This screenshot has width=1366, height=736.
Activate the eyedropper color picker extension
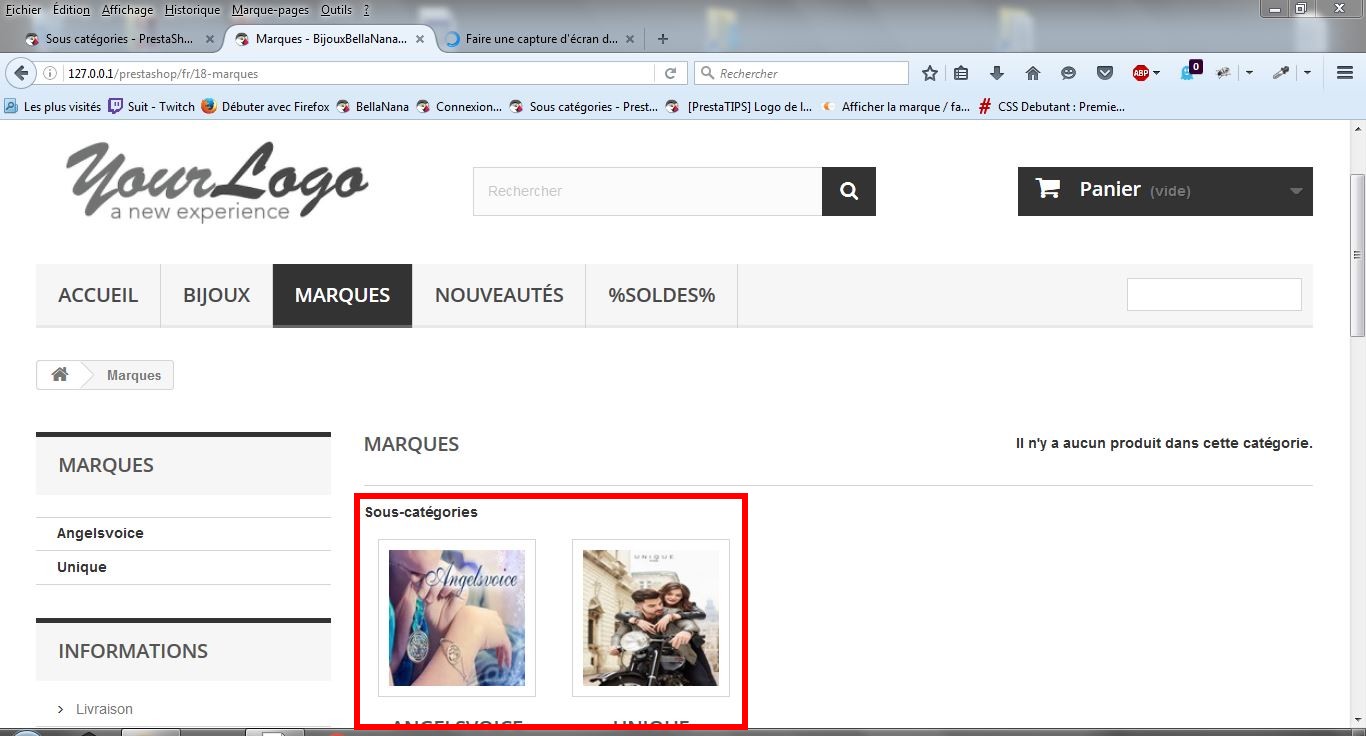click(x=1281, y=73)
